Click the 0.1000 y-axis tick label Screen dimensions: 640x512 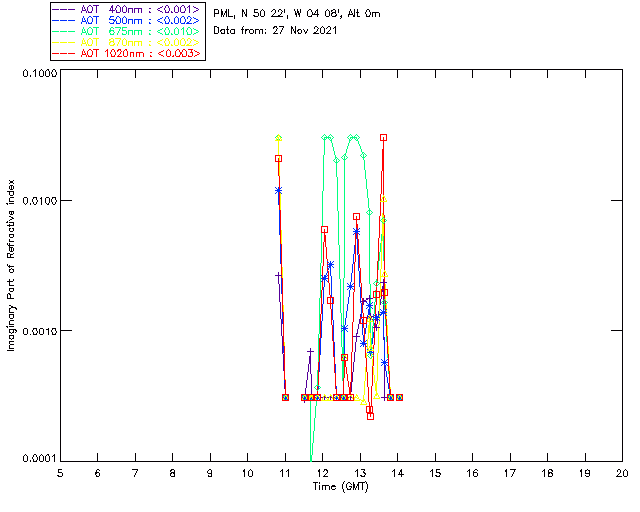pos(36,75)
